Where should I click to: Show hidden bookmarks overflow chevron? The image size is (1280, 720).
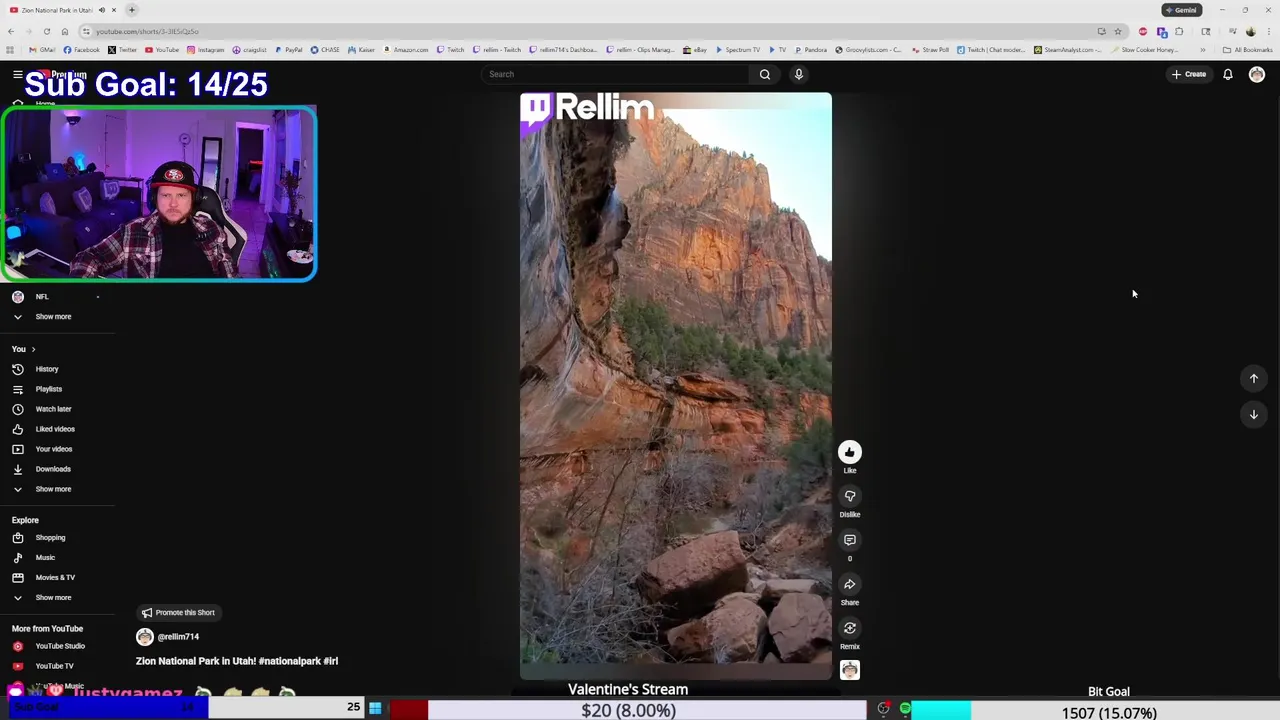coord(1203,50)
